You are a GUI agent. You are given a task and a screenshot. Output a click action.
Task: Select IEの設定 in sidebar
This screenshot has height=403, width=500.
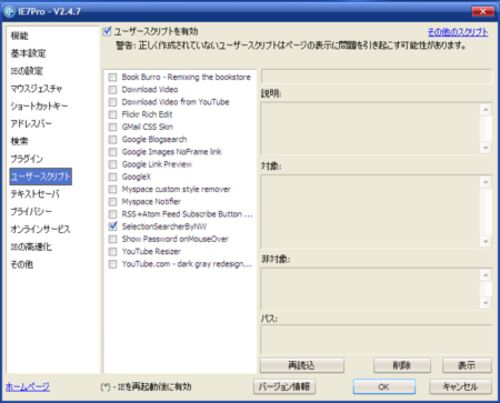27,71
